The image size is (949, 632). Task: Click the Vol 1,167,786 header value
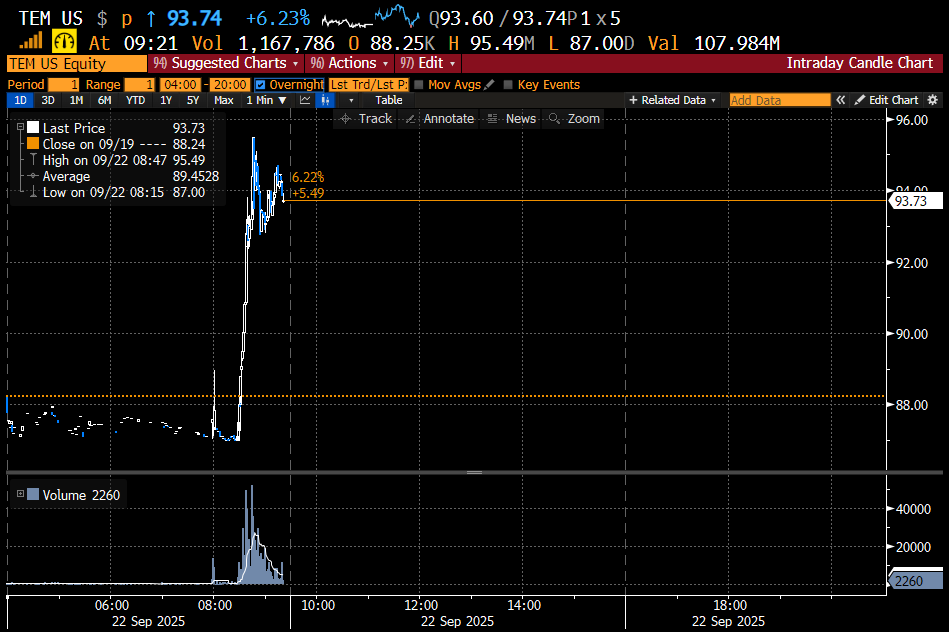coord(263,43)
